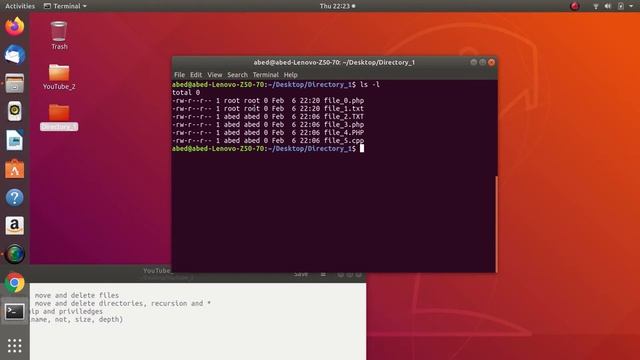Screen dimensions: 640x360
Task: Click the 'ls -l' command text
Action: click(370, 84)
